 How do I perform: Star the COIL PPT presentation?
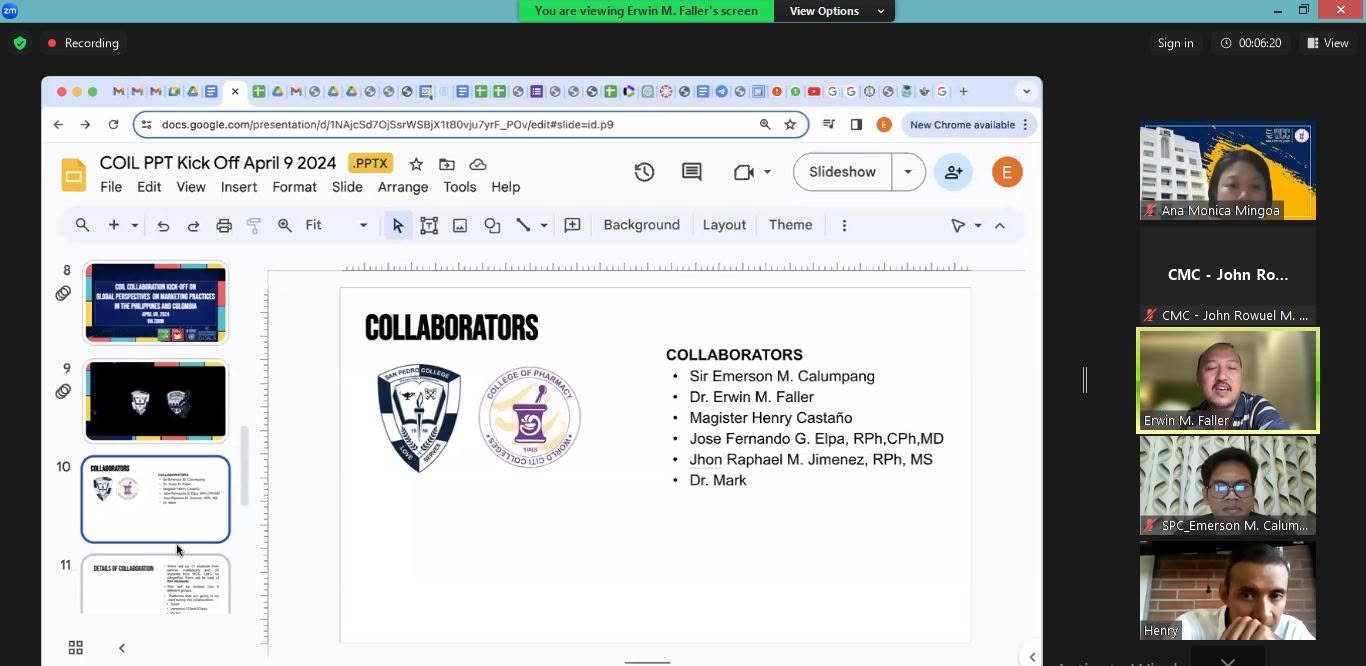pyautogui.click(x=416, y=164)
